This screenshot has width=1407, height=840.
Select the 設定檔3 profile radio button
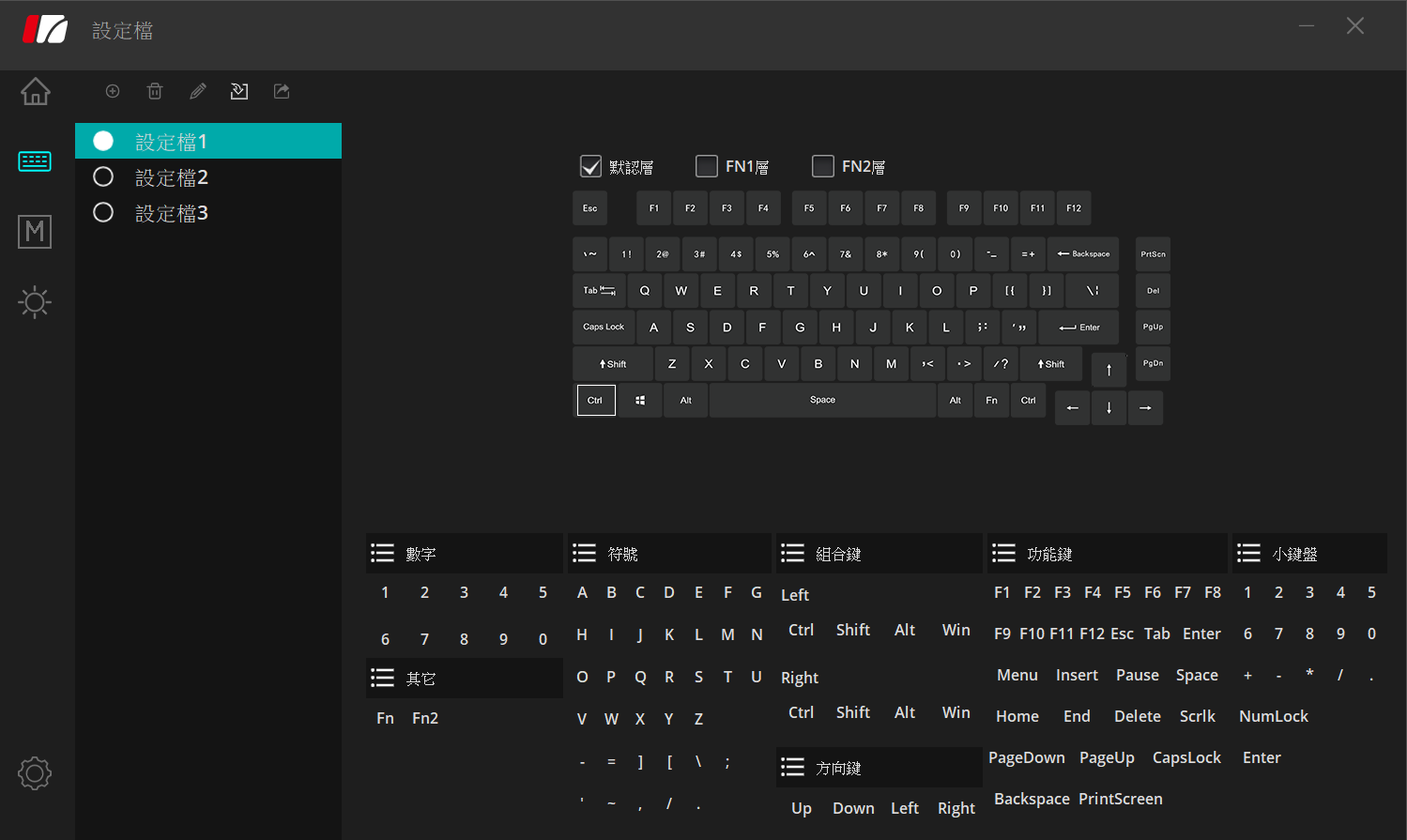[x=103, y=212]
